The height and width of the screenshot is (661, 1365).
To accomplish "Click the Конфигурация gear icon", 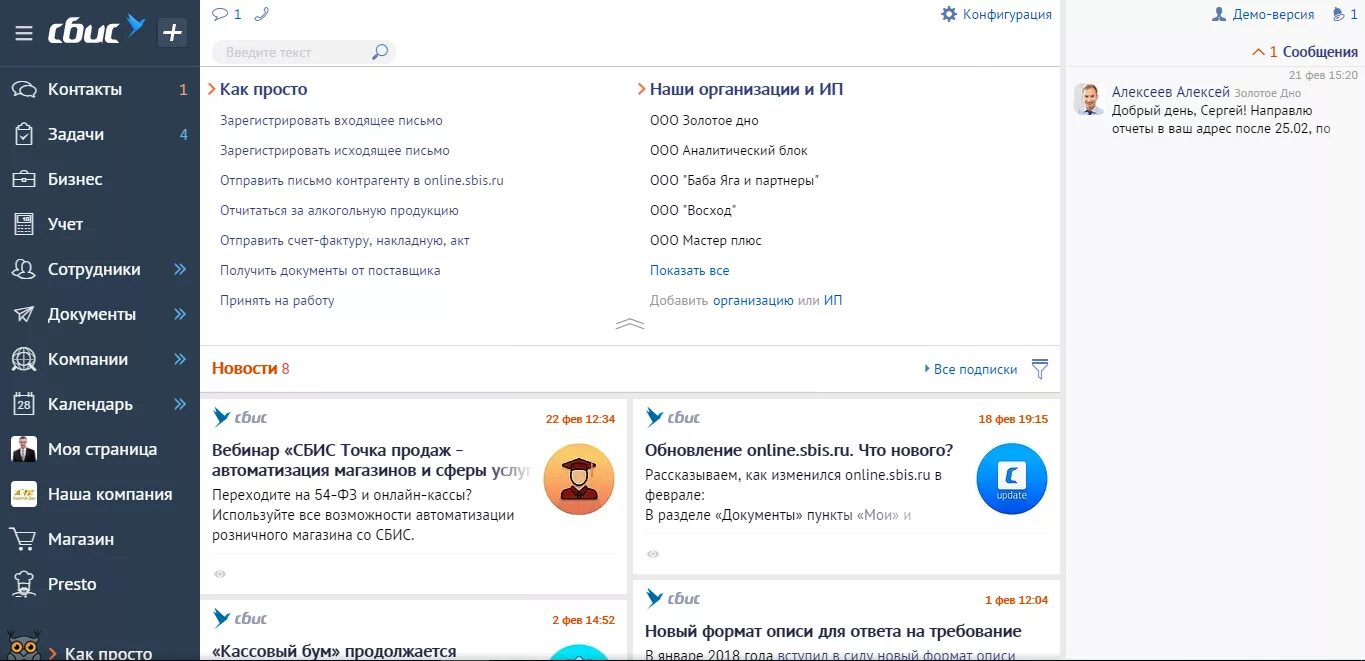I will (x=949, y=14).
